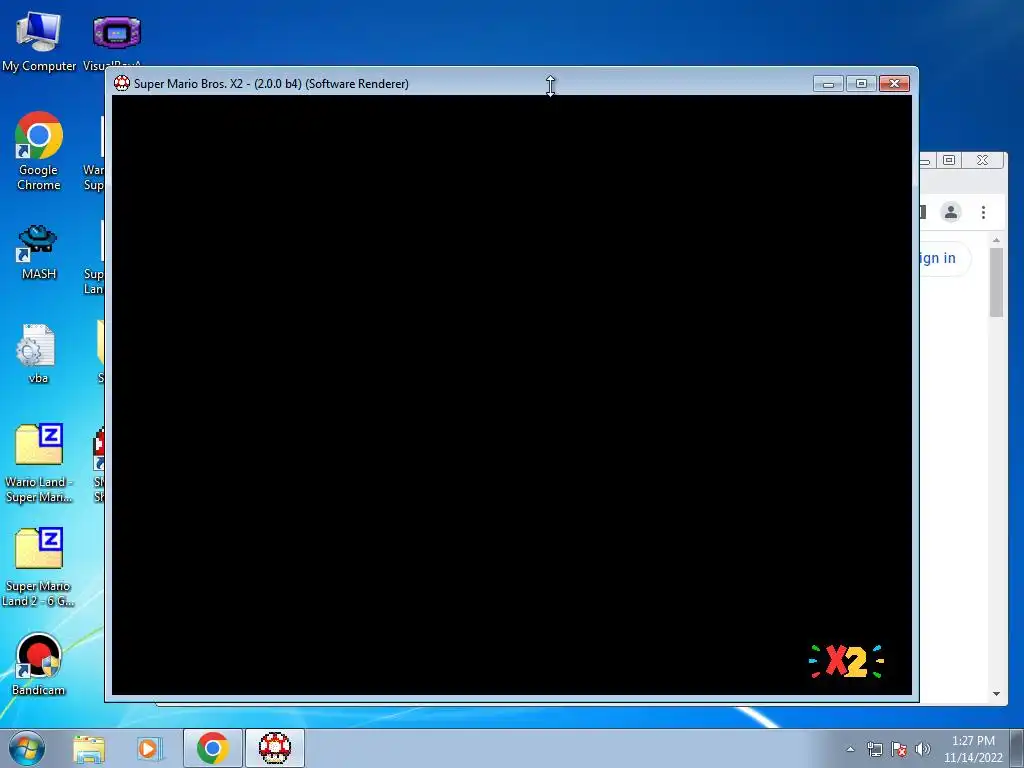This screenshot has width=1024, height=768.
Task: Select the Wario Land - Super Mari... archive
Action: (x=39, y=462)
